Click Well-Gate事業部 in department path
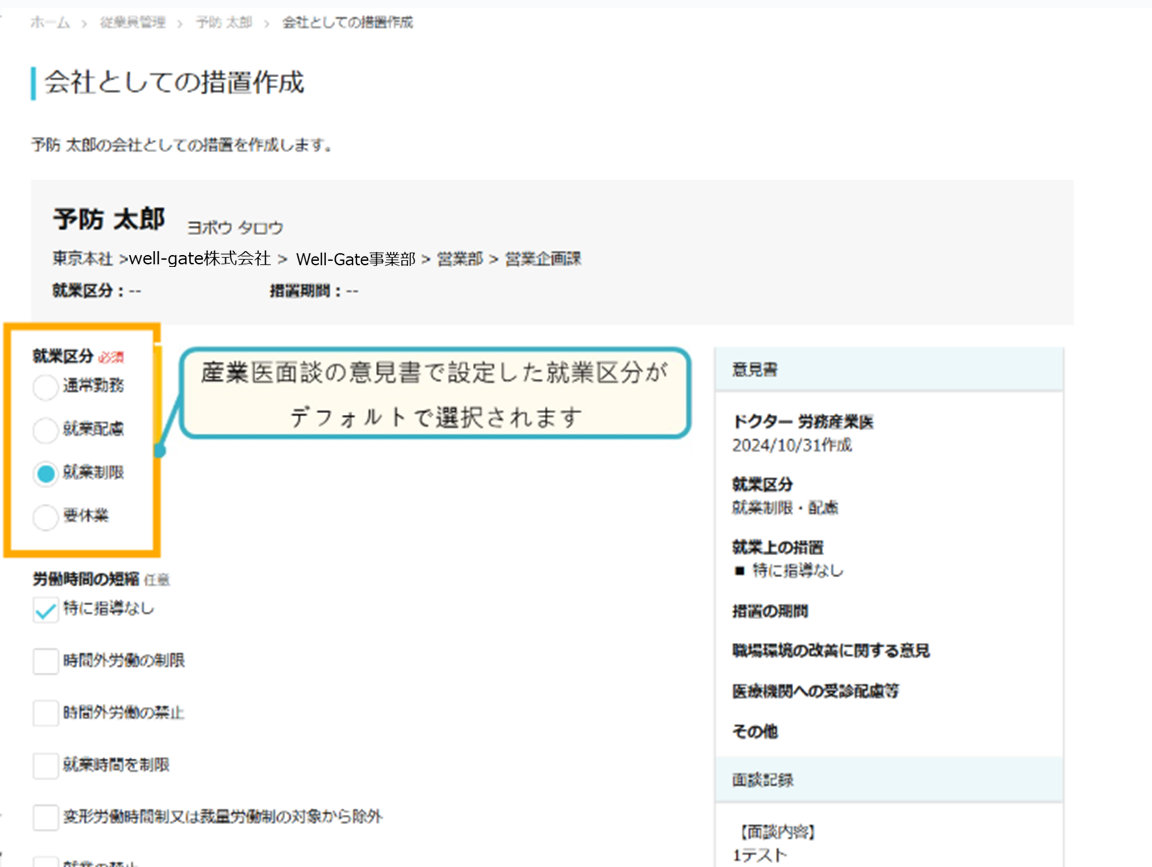The image size is (1152, 867). pos(356,259)
